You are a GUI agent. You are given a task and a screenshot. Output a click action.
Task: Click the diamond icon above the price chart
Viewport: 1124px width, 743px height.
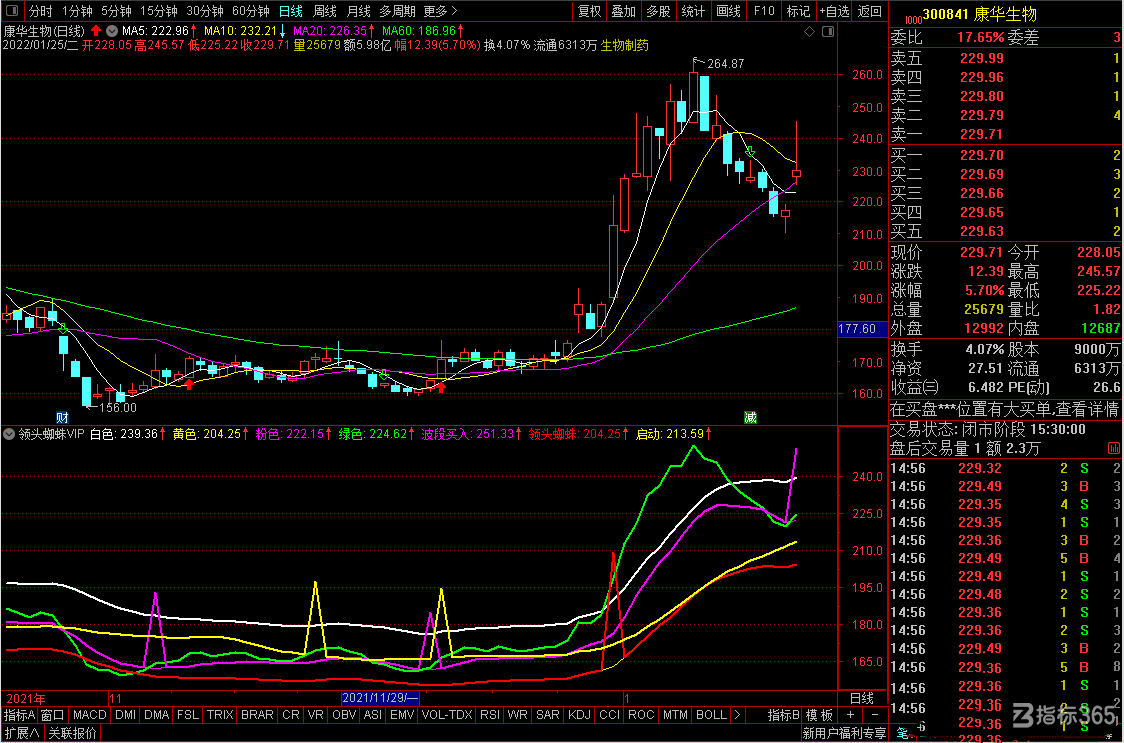[x=809, y=32]
